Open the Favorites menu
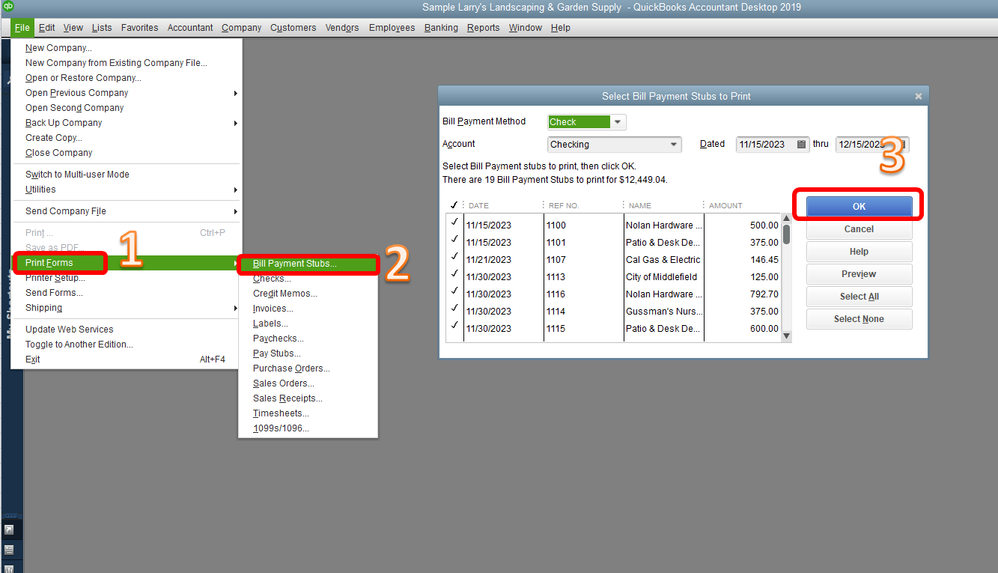This screenshot has height=573, width=998. 139,28
